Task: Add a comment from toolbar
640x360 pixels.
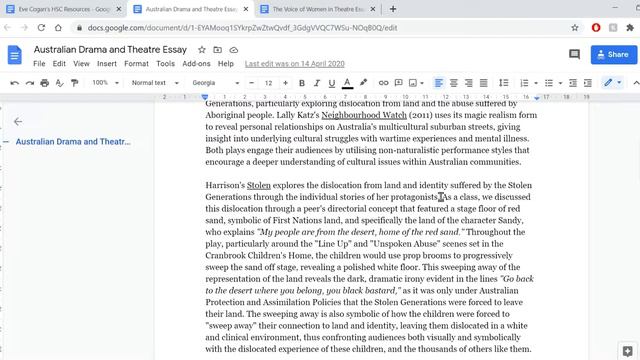Action: [398, 83]
